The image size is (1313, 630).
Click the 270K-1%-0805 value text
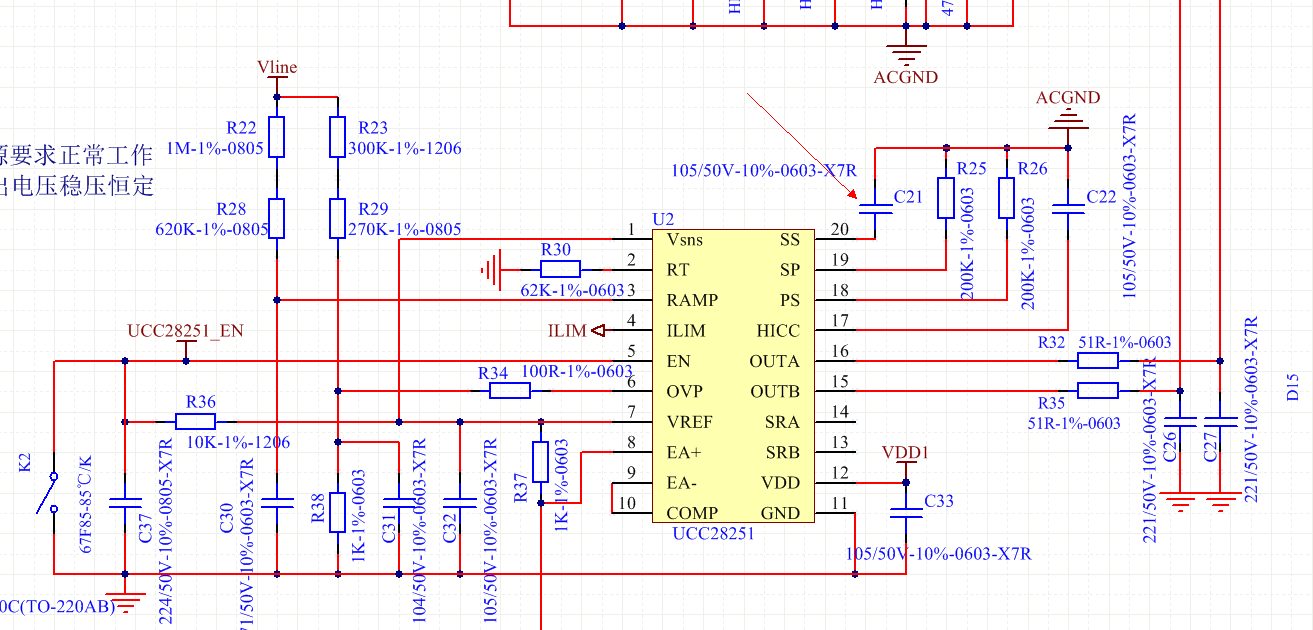coord(405,229)
